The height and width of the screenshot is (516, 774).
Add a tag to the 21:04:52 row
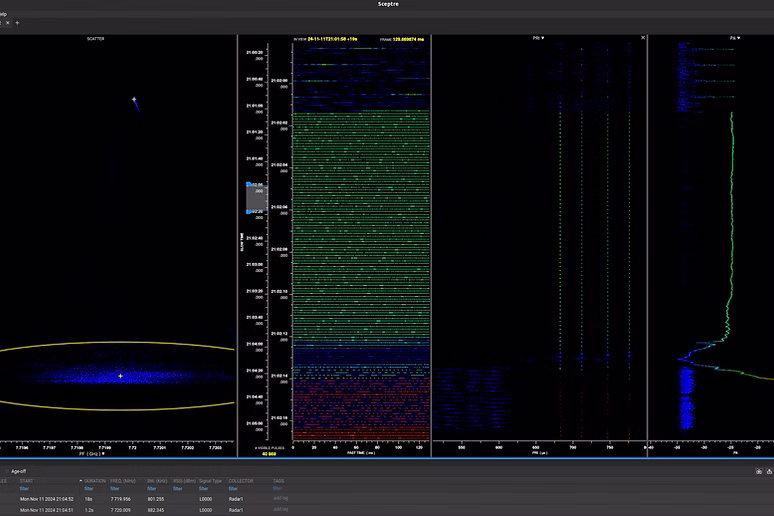click(x=280, y=498)
